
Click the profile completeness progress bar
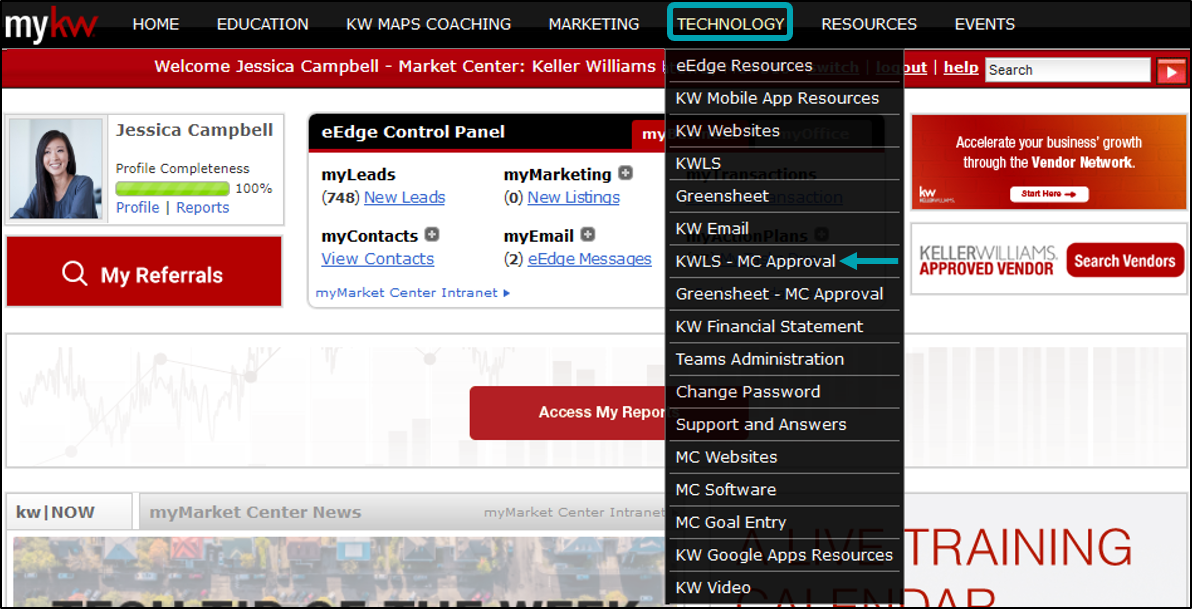(x=173, y=189)
